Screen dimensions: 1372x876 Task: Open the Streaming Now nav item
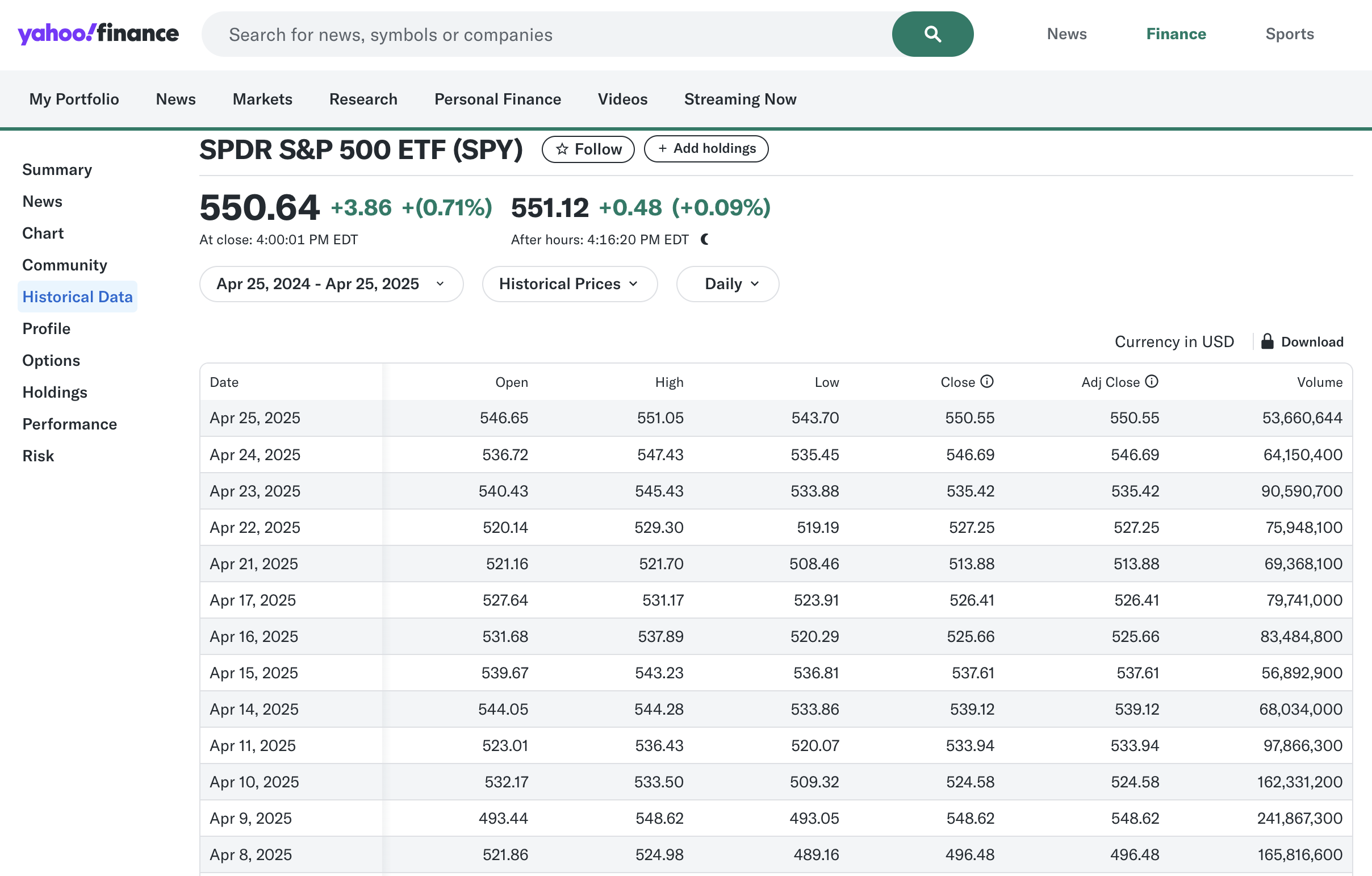(740, 99)
